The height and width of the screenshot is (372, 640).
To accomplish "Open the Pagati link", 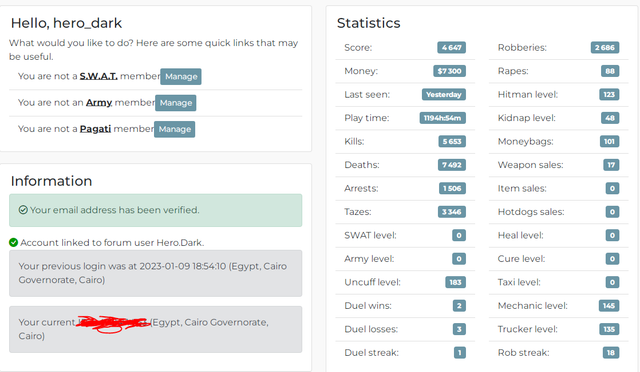I will (x=95, y=129).
